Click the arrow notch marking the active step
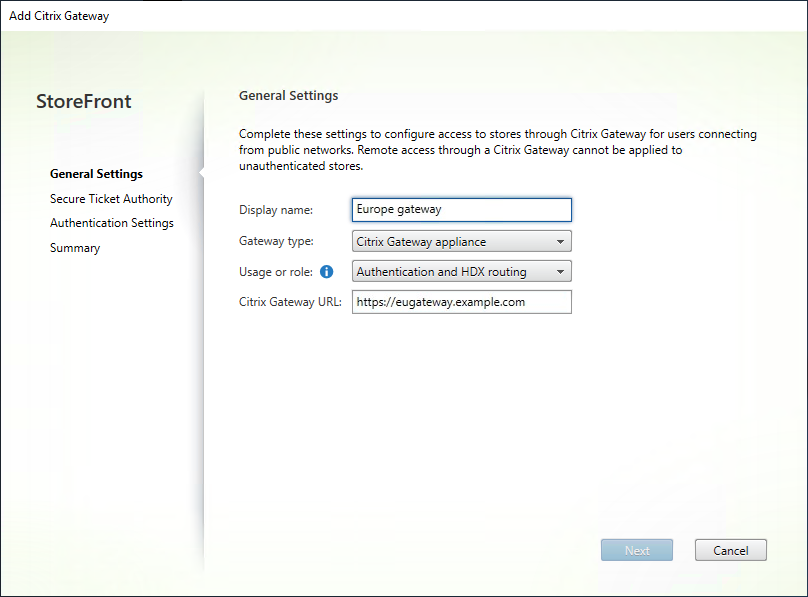808x597 pixels. click(x=201, y=174)
